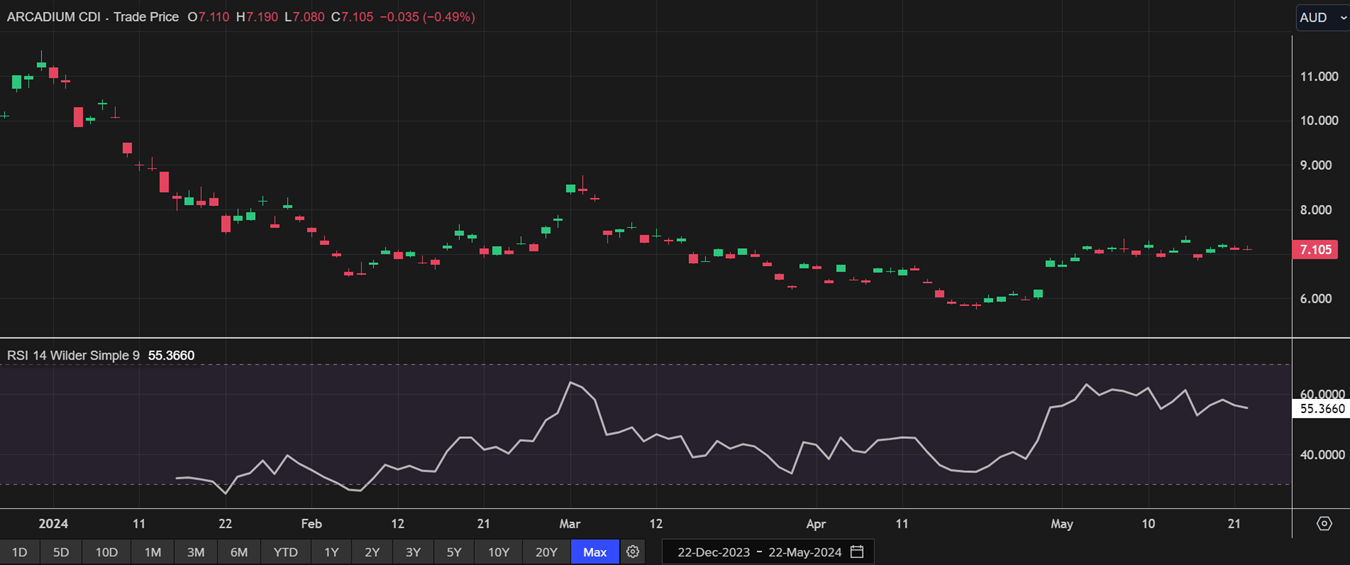Viewport: 1350px width, 565px height.
Task: Click the red 7.105 current price tag
Action: pyautogui.click(x=1315, y=250)
